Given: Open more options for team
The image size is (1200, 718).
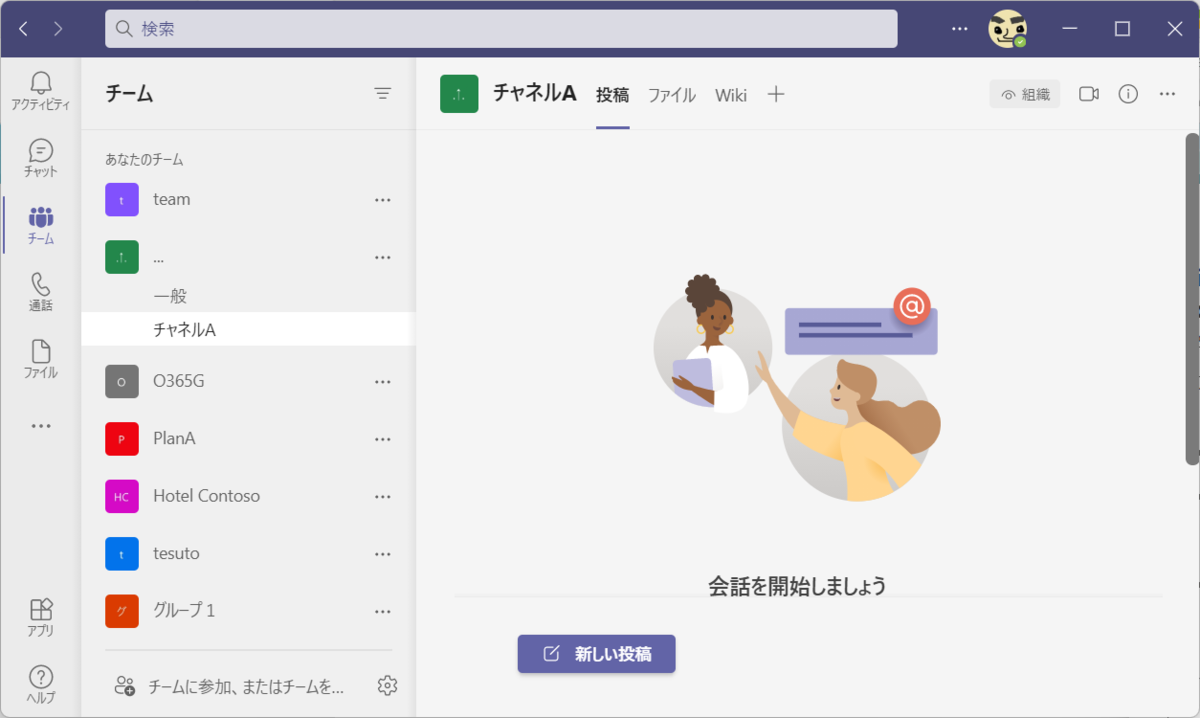Looking at the screenshot, I should pyautogui.click(x=382, y=200).
